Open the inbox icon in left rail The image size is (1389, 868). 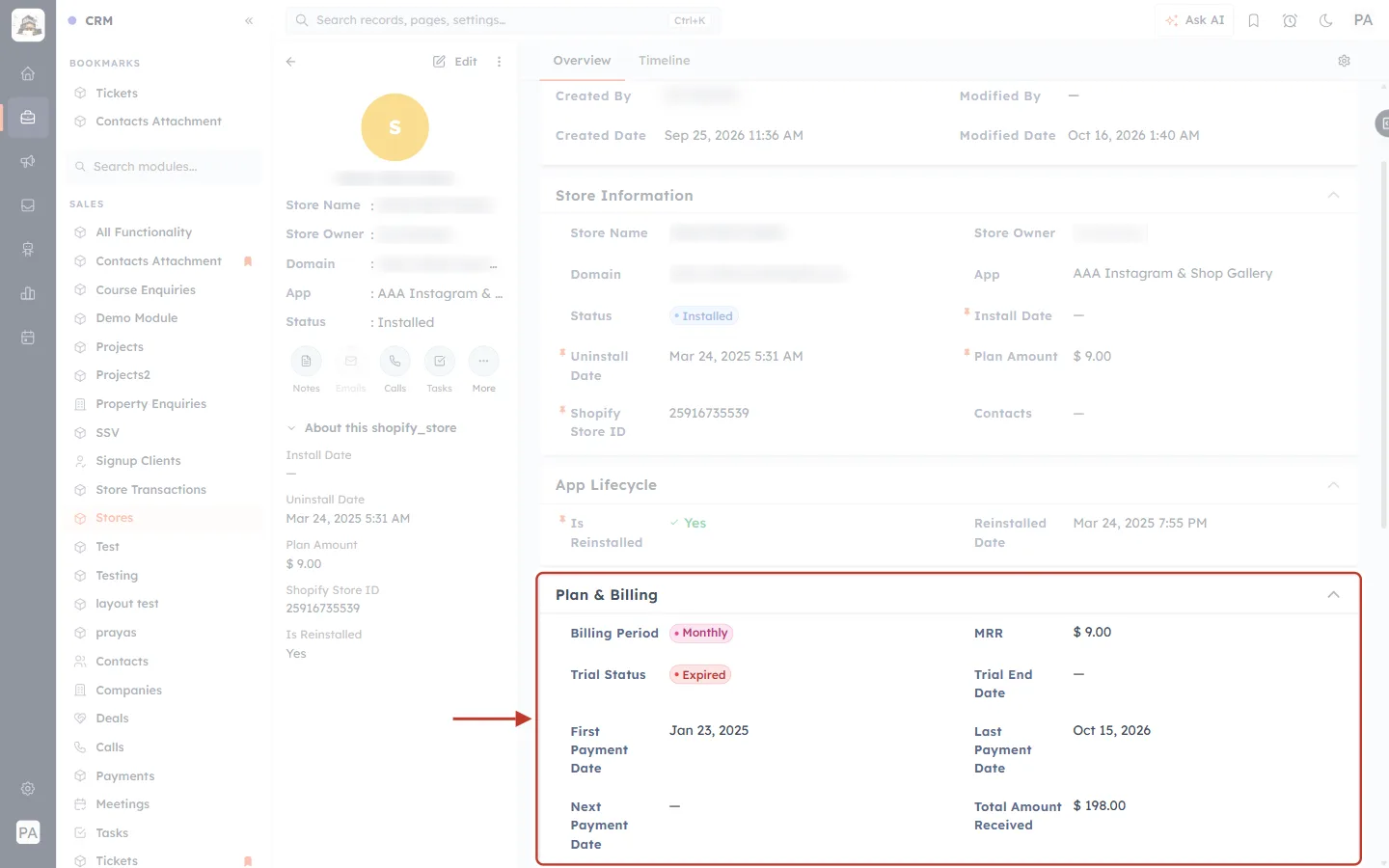tap(28, 205)
